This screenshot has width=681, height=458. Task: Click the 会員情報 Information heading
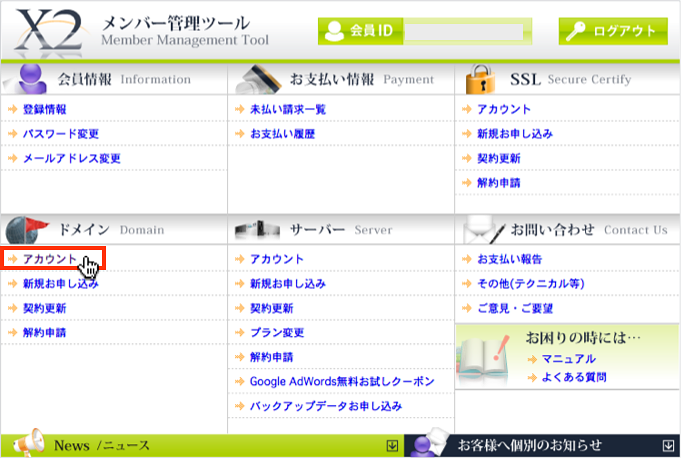point(124,79)
